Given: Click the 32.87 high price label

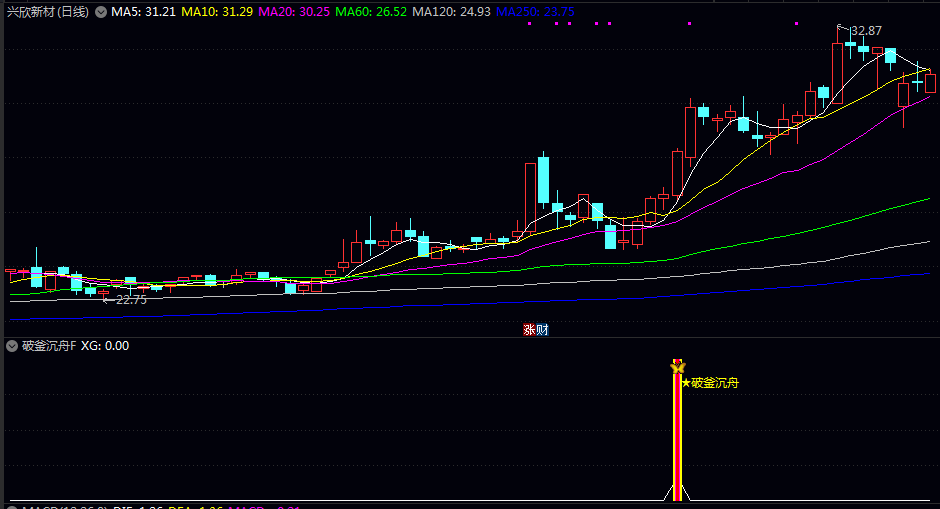Looking at the screenshot, I should (x=866, y=31).
